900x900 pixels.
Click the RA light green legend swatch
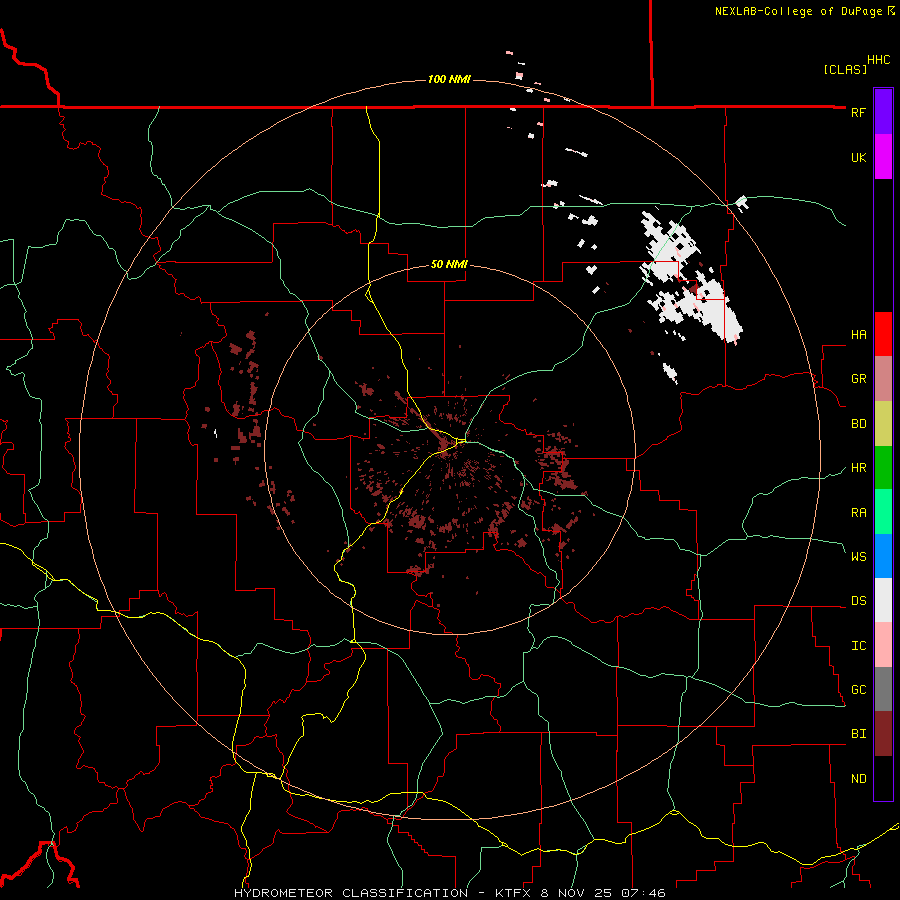[883, 512]
